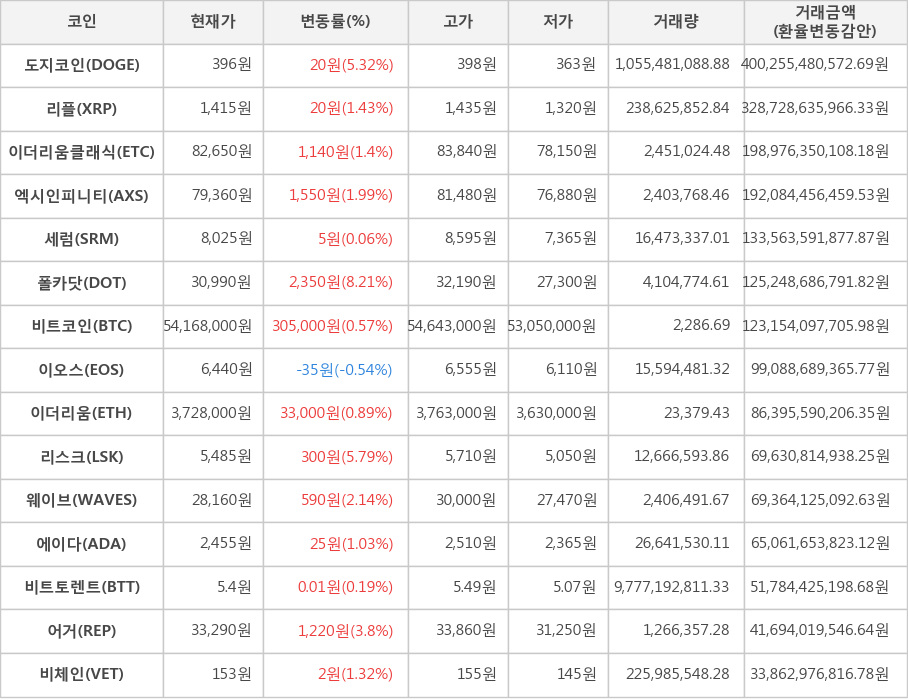Select 비트코인(BTC) in the coin list

82,326
